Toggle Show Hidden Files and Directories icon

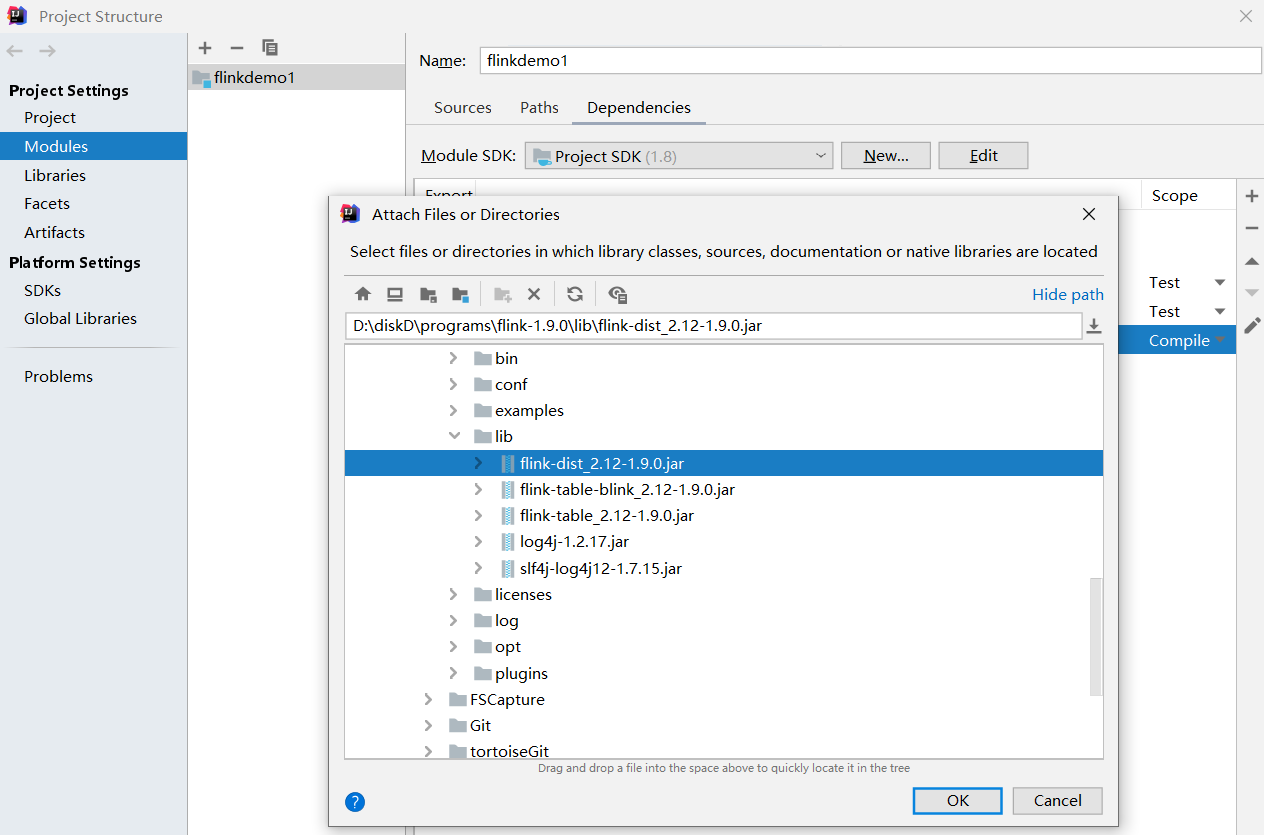(x=617, y=294)
